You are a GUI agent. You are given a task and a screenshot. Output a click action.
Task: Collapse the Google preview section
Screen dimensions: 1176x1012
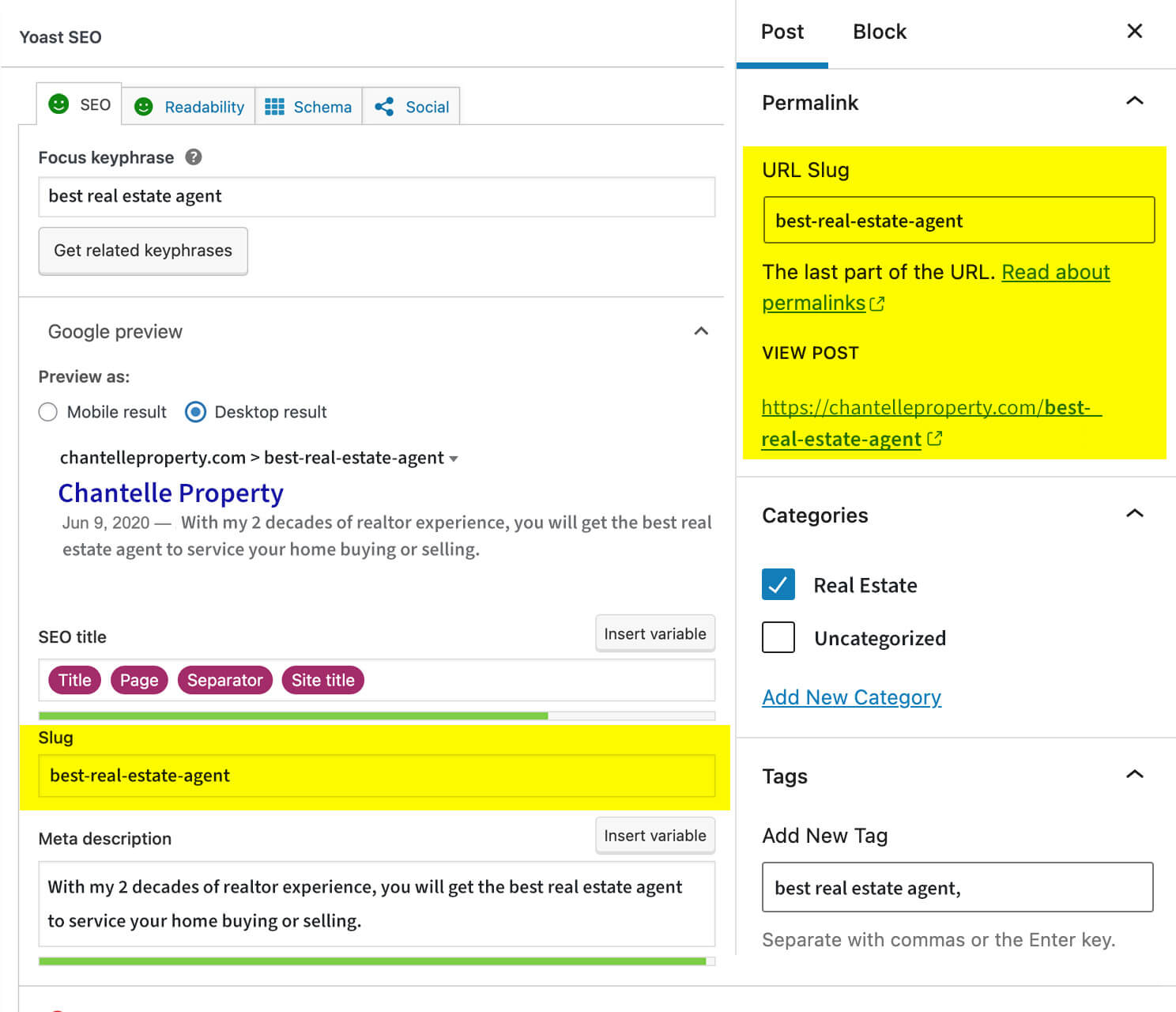(701, 331)
